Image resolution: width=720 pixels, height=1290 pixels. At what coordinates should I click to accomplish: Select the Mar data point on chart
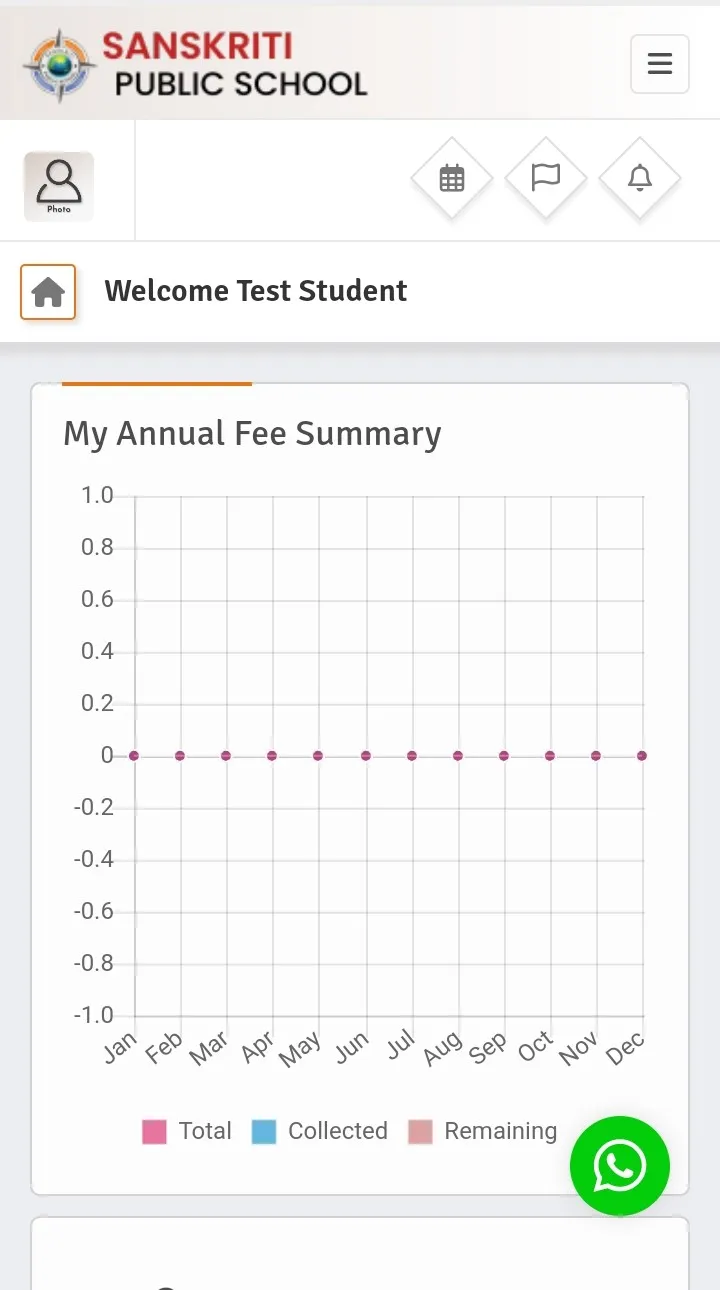click(226, 756)
